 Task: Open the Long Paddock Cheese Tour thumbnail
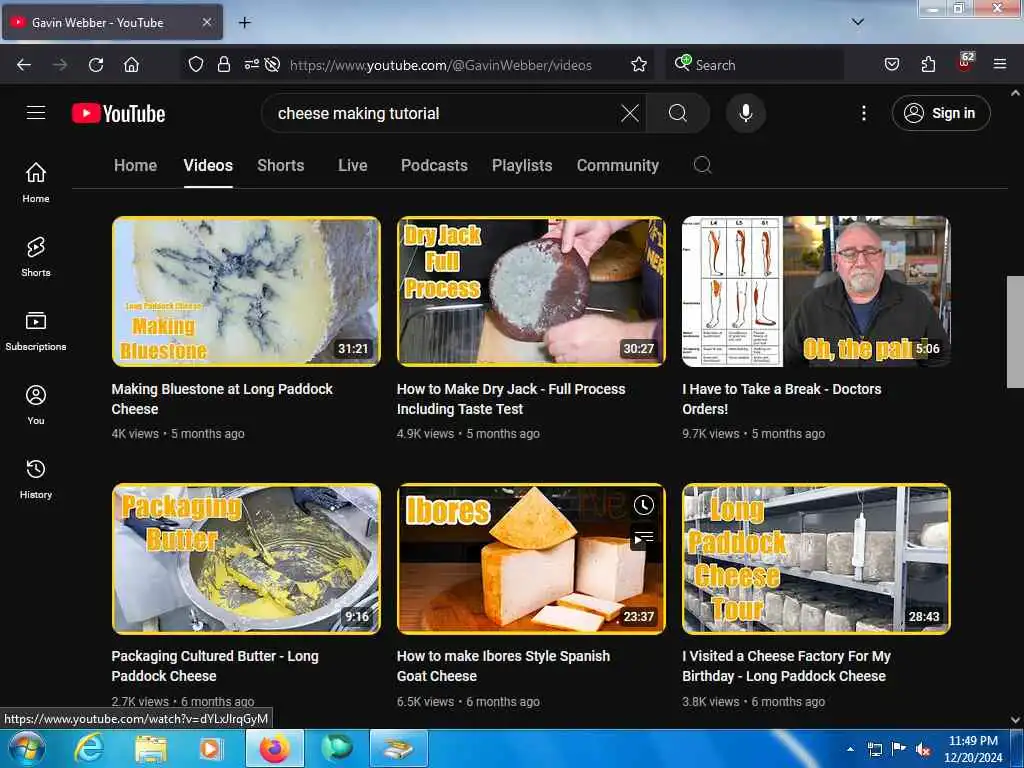coord(816,559)
